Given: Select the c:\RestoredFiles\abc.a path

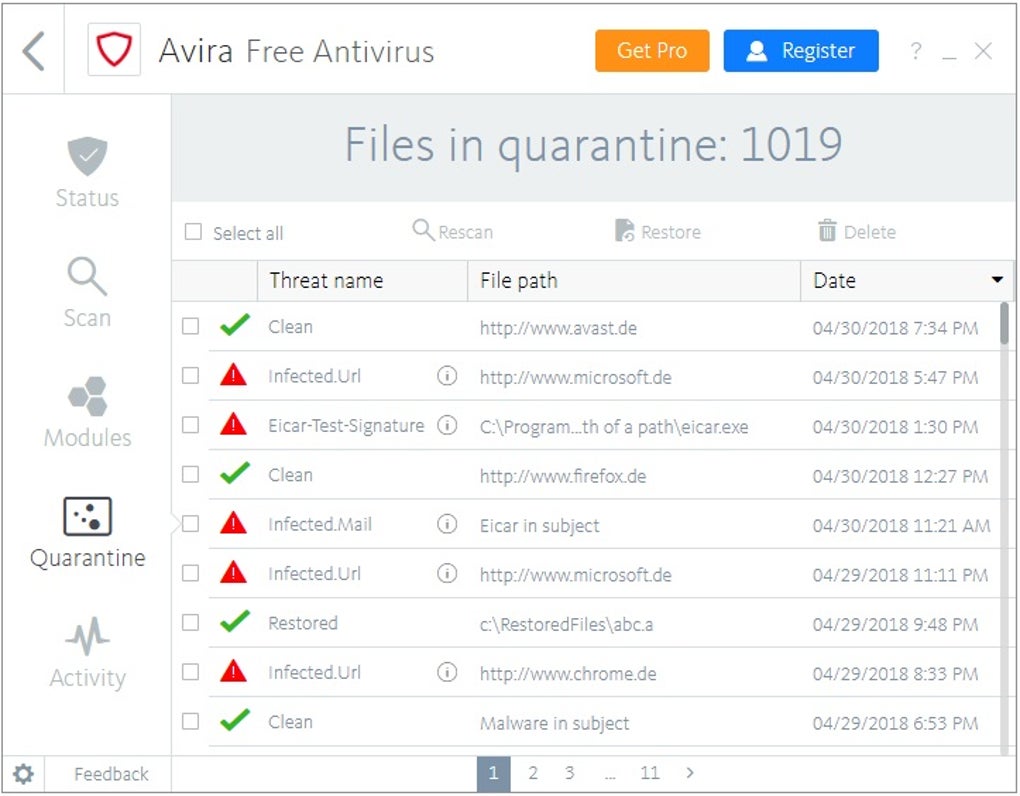Looking at the screenshot, I should [566, 624].
